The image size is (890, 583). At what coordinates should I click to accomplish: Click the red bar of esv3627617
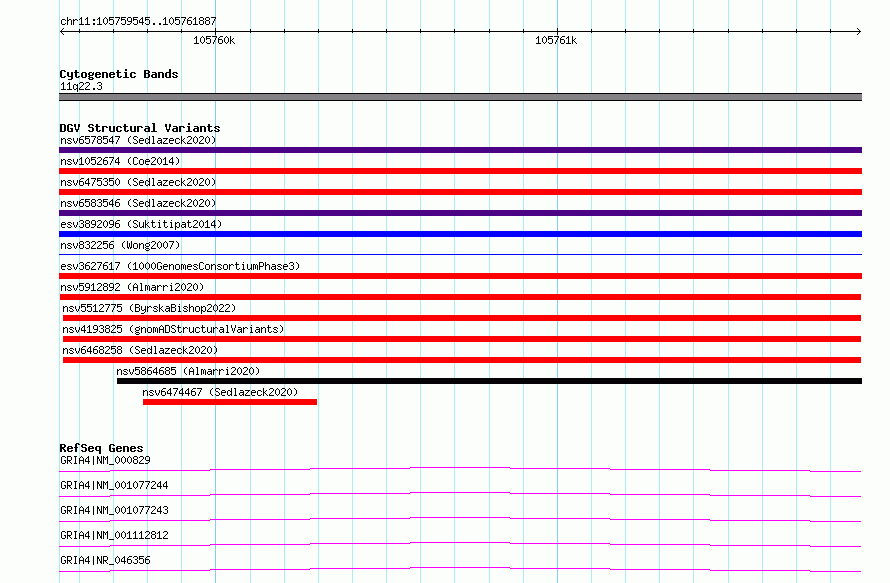click(x=460, y=276)
